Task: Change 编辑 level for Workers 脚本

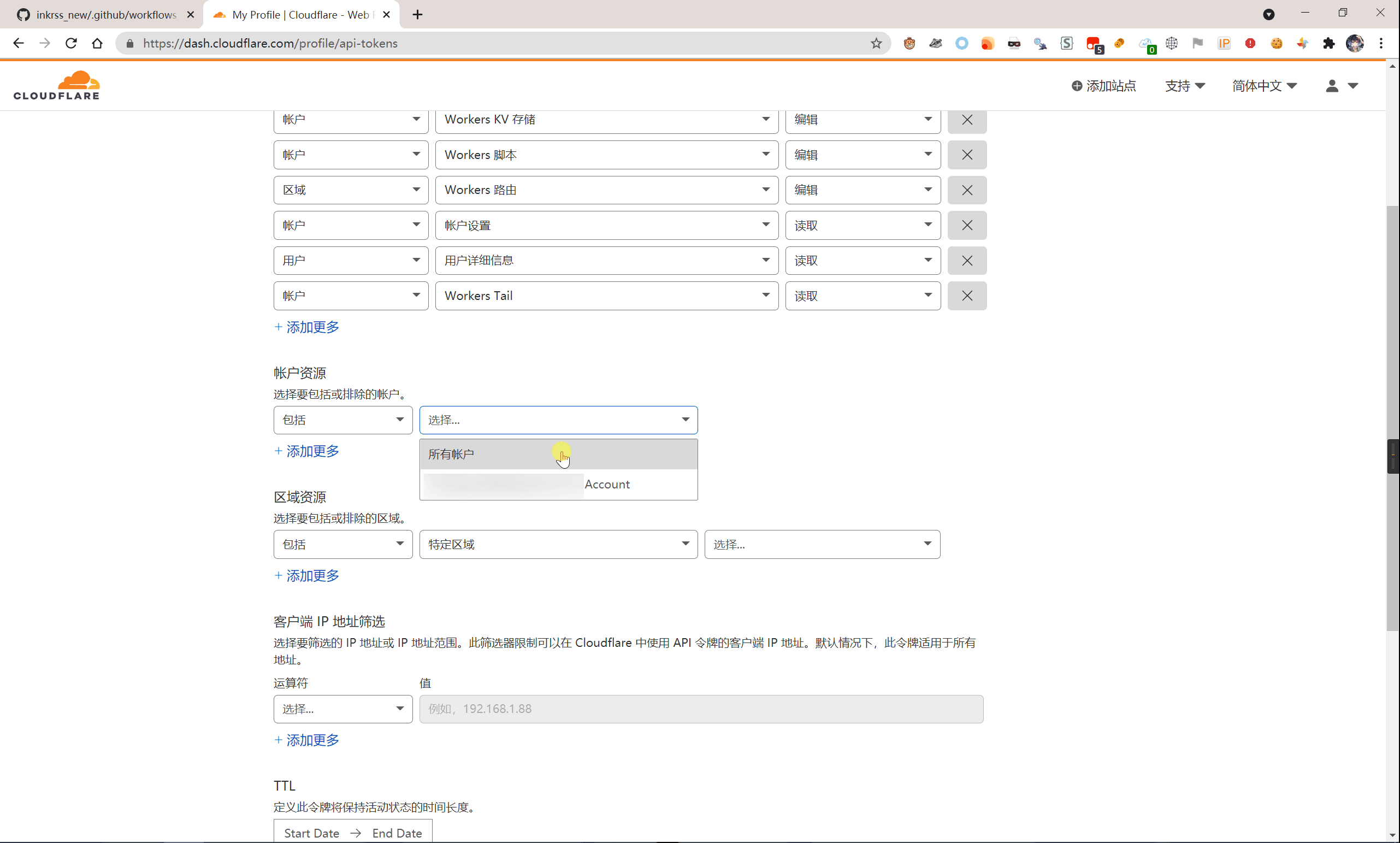Action: pos(863,155)
